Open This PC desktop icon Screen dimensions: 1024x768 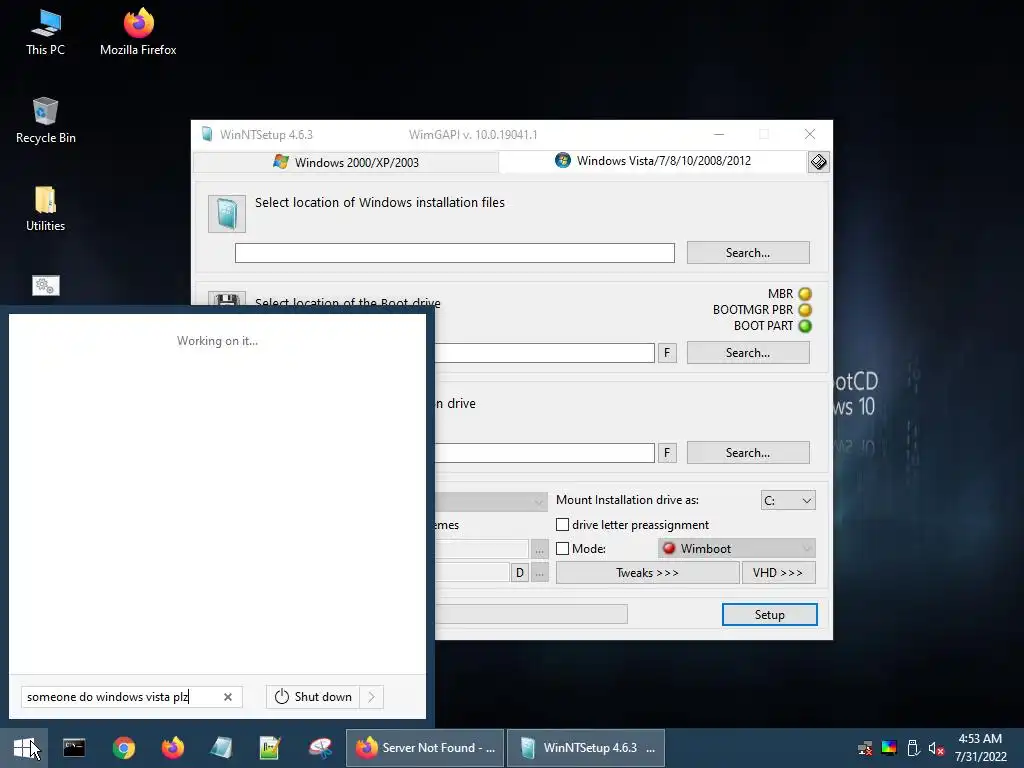tap(45, 33)
